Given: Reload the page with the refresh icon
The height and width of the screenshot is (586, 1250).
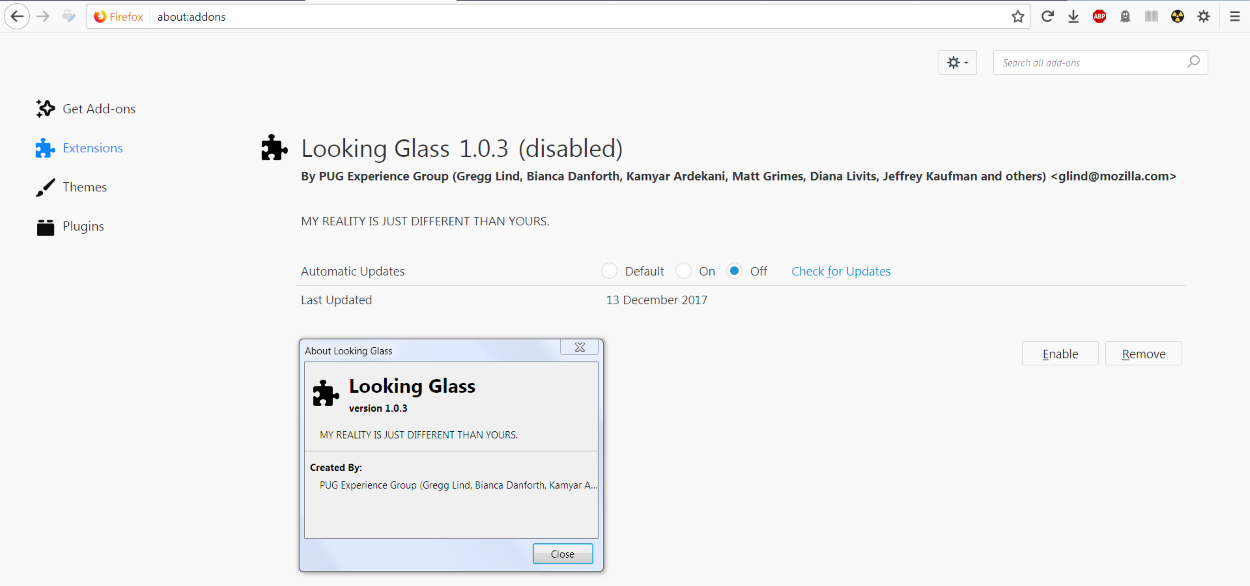Looking at the screenshot, I should [1048, 16].
